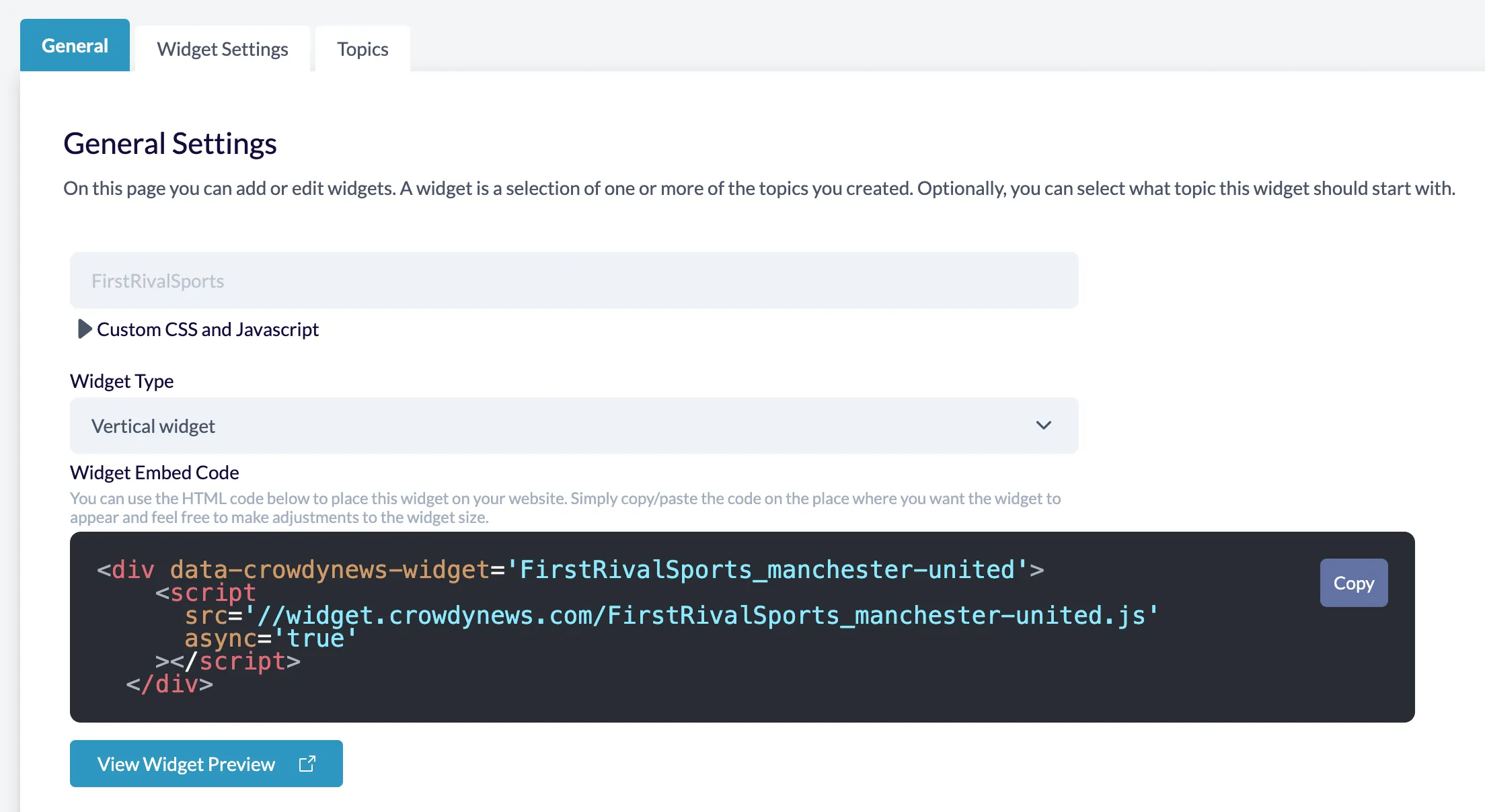Expand the Custom CSS and Javascript section
The height and width of the screenshot is (812, 1485).
(x=207, y=329)
